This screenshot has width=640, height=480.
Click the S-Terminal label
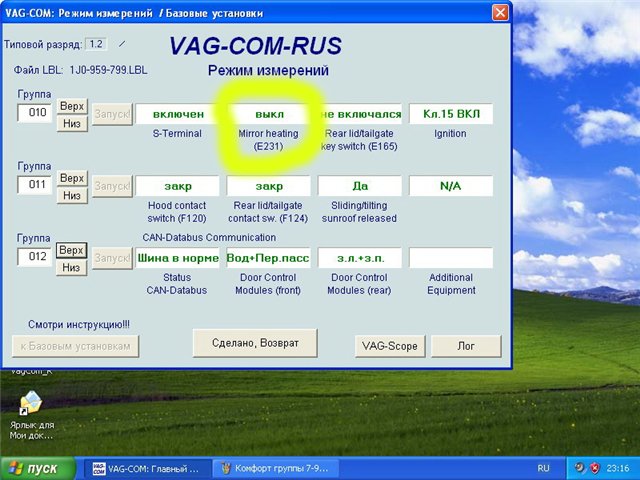click(x=177, y=133)
